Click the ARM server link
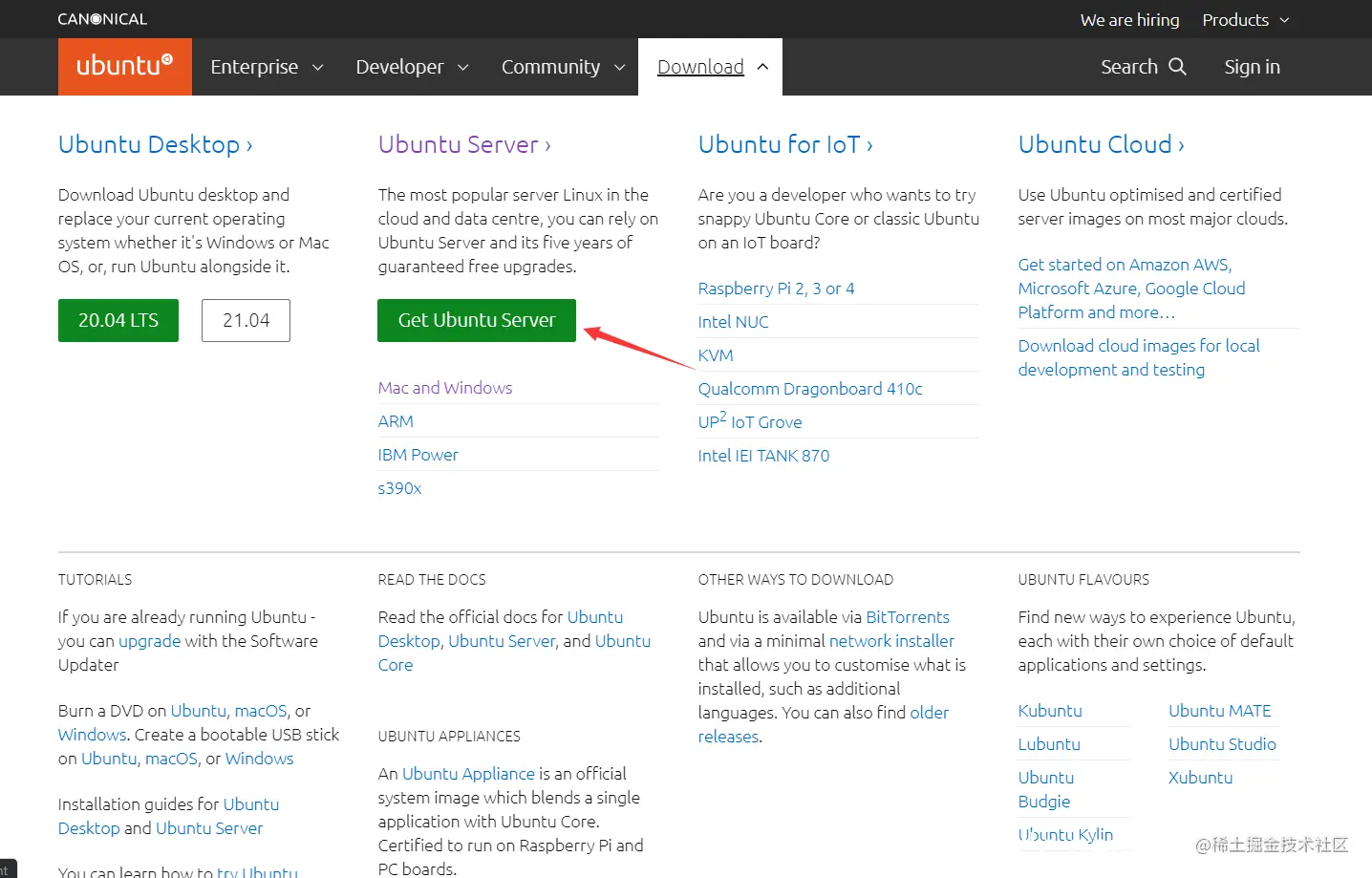1372x878 pixels. pyautogui.click(x=396, y=421)
